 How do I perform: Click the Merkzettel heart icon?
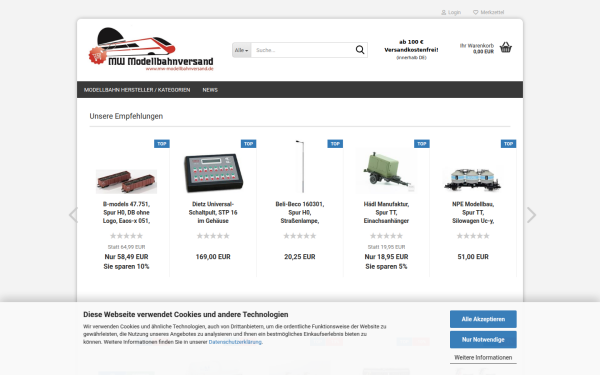click(x=476, y=12)
